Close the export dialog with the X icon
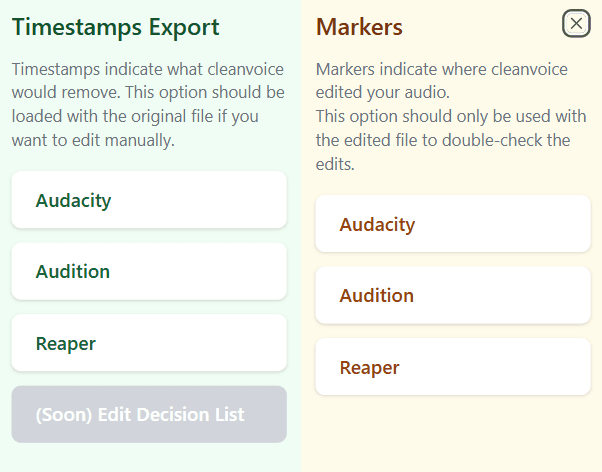The image size is (602, 472). [x=576, y=24]
